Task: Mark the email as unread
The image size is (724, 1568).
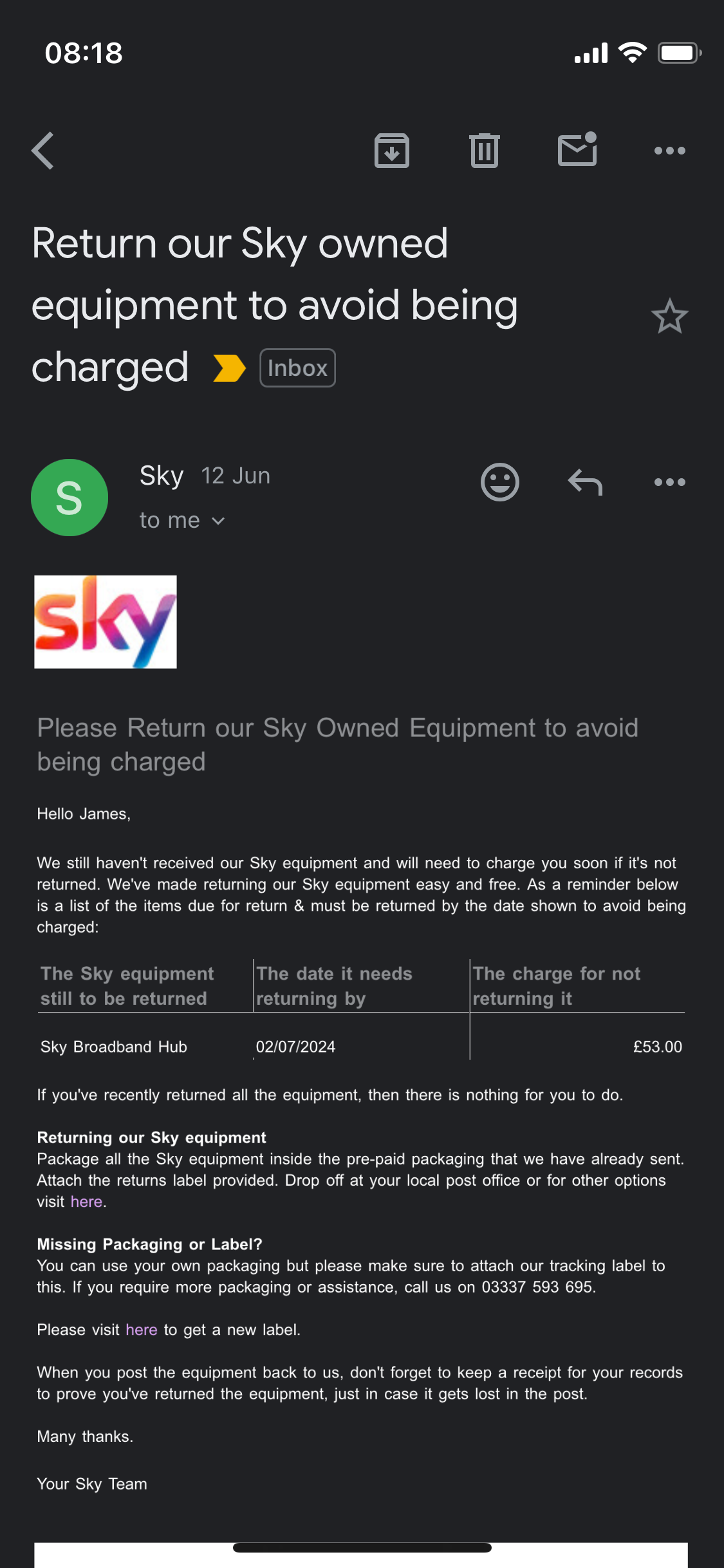Action: [577, 150]
